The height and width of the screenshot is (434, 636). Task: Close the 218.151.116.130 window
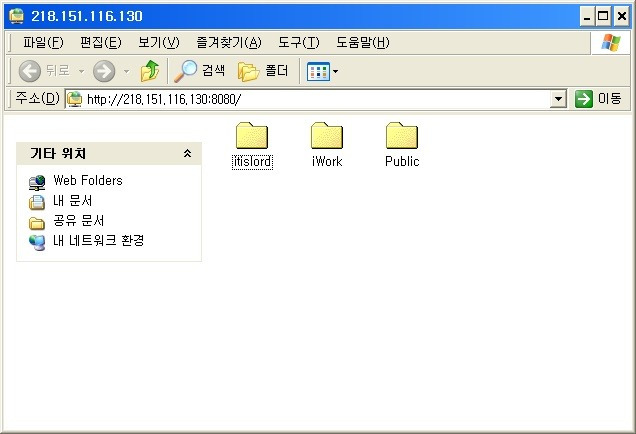[x=621, y=17]
